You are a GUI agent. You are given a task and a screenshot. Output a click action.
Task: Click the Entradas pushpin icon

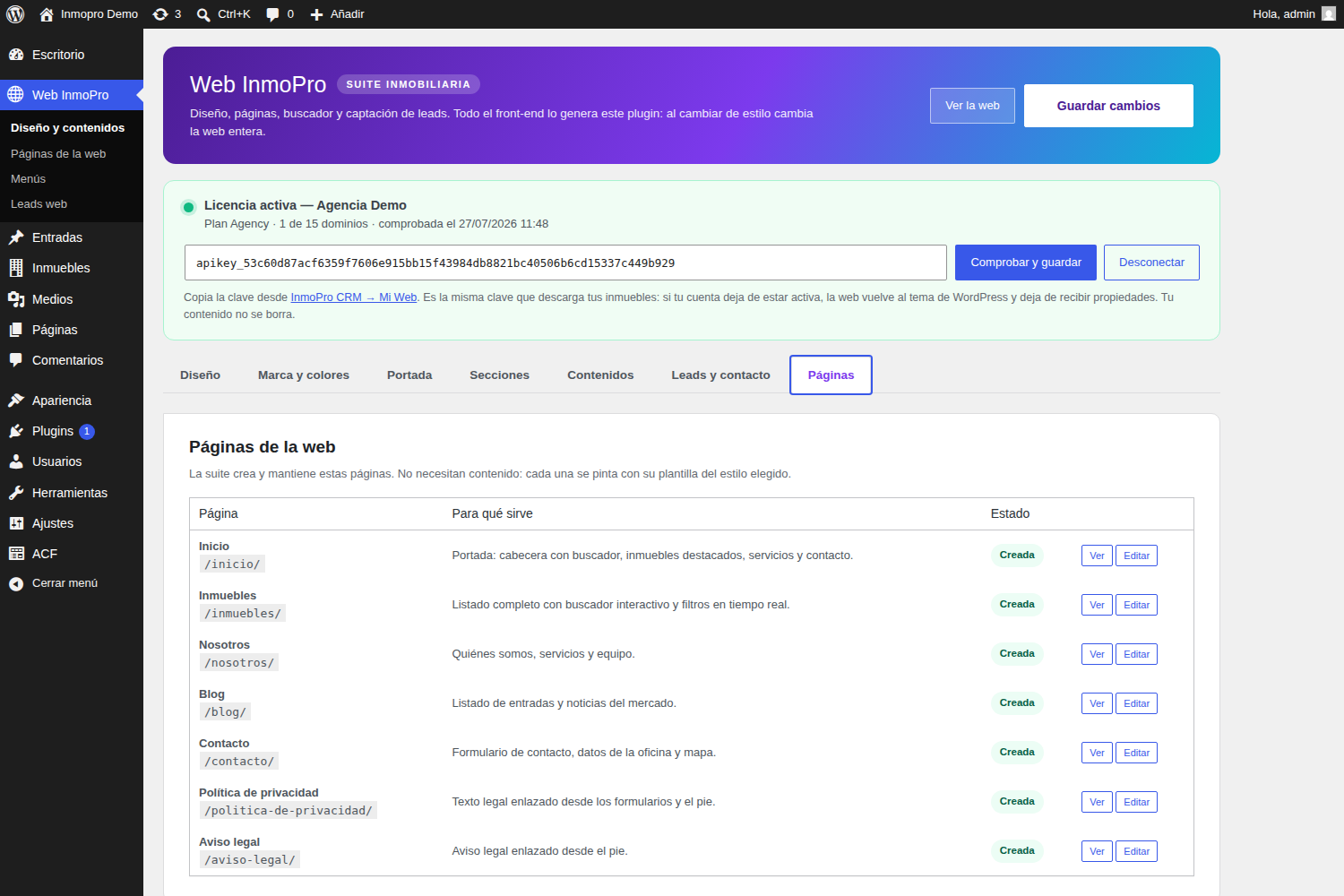[16, 237]
